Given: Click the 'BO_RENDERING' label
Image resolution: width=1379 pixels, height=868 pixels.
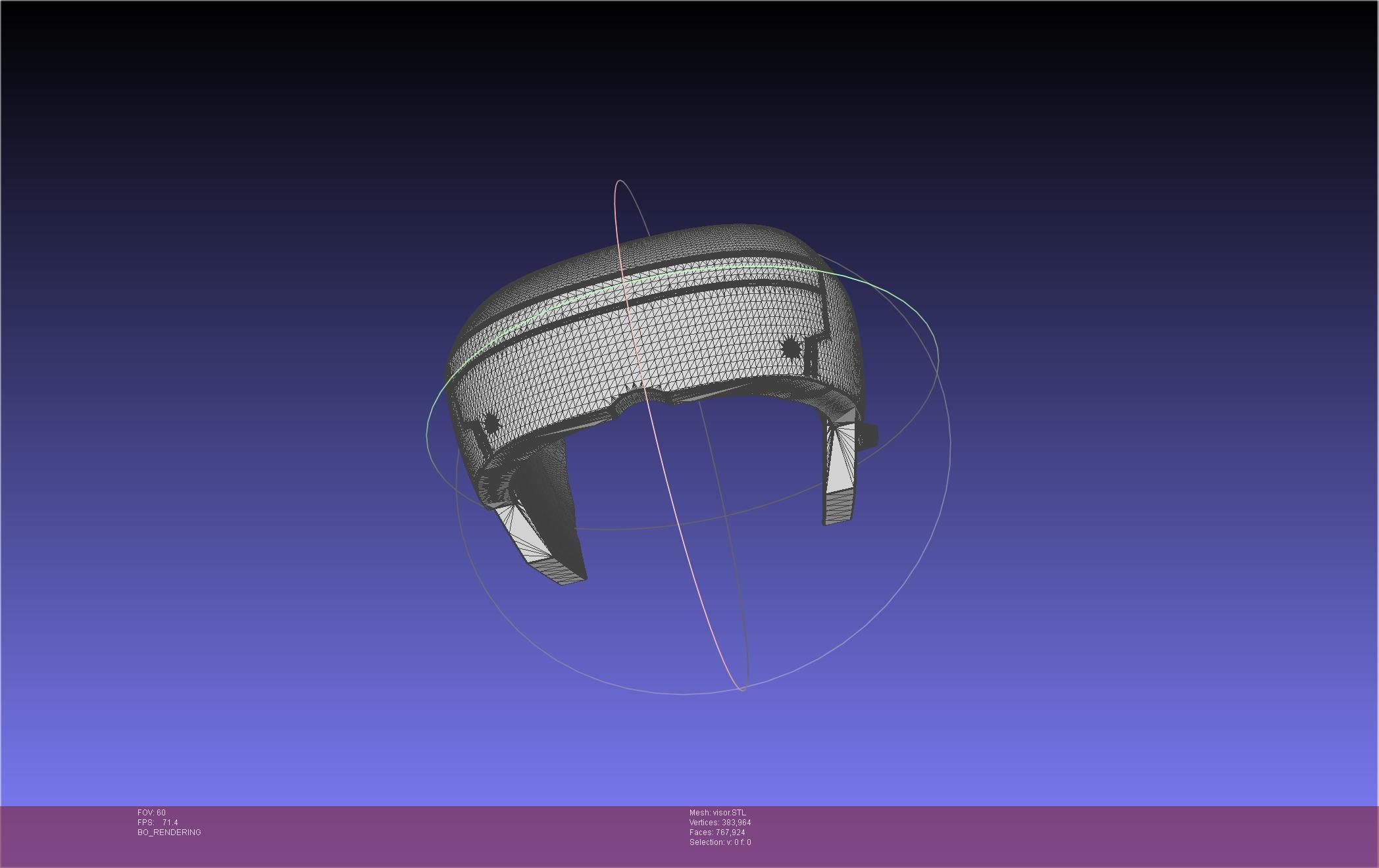Looking at the screenshot, I should (169, 832).
